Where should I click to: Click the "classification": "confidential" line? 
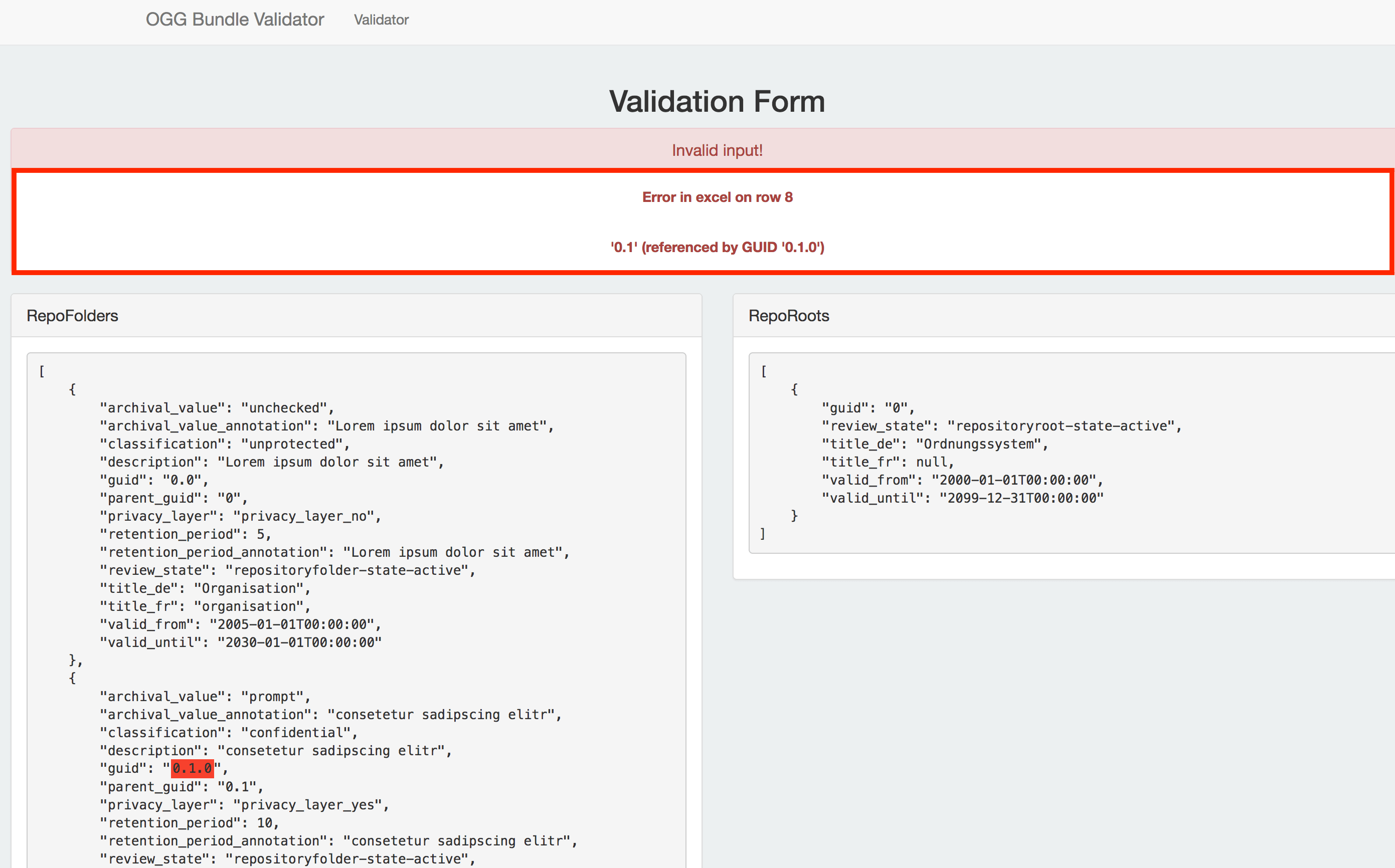click(x=229, y=733)
